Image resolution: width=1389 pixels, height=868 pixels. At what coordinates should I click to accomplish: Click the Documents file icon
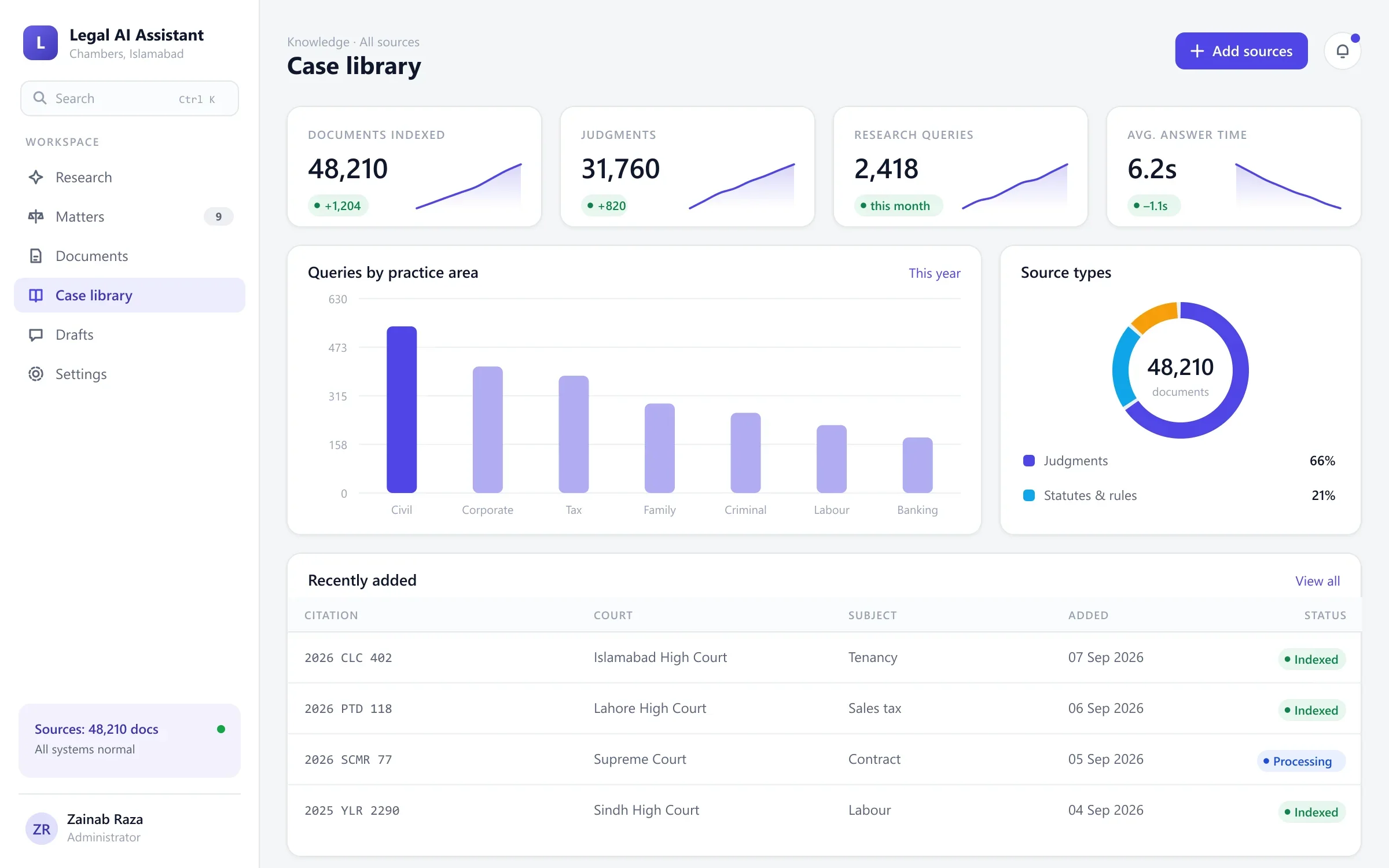36,256
